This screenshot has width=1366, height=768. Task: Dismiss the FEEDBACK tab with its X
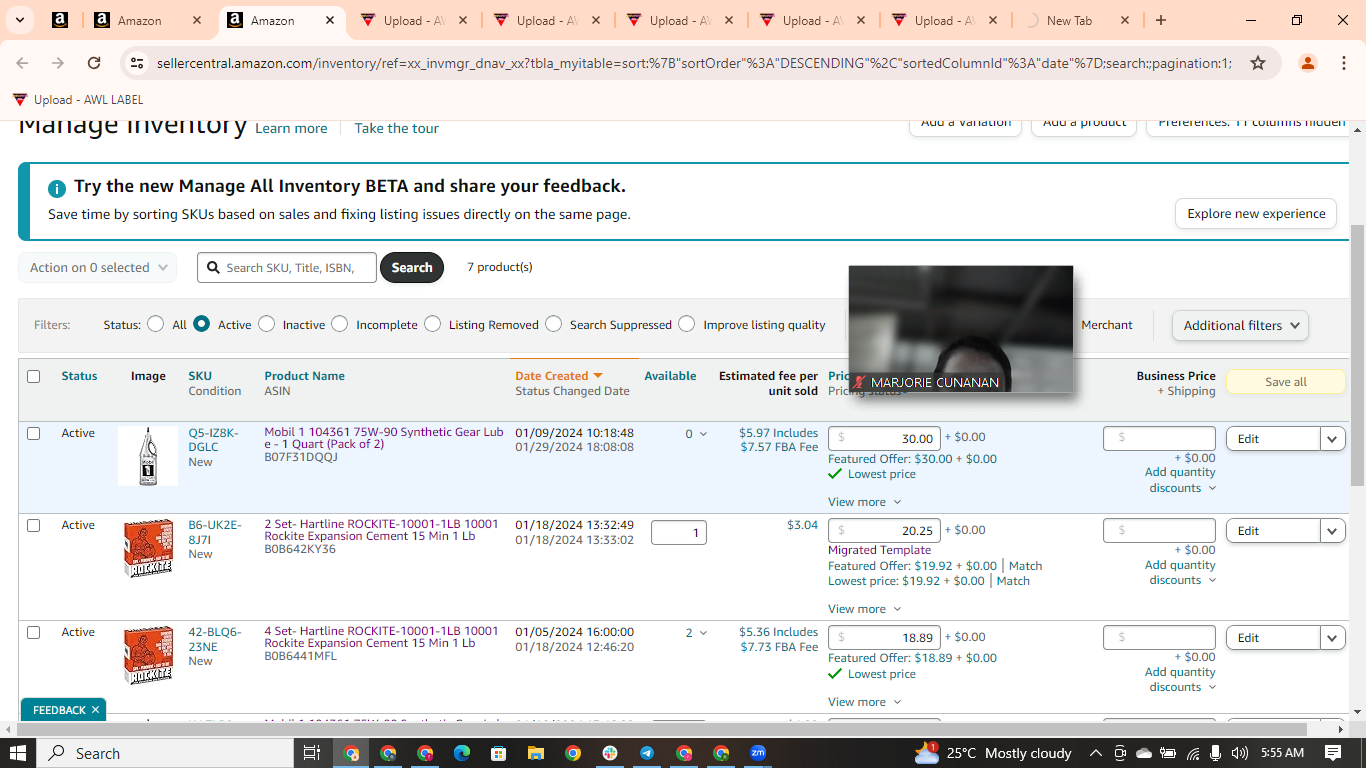(x=95, y=710)
